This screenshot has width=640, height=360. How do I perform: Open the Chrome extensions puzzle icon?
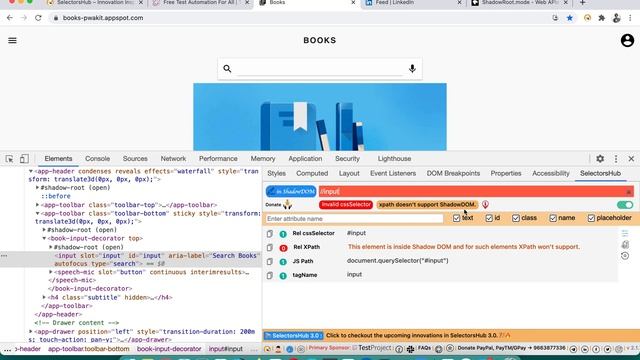coord(602,18)
